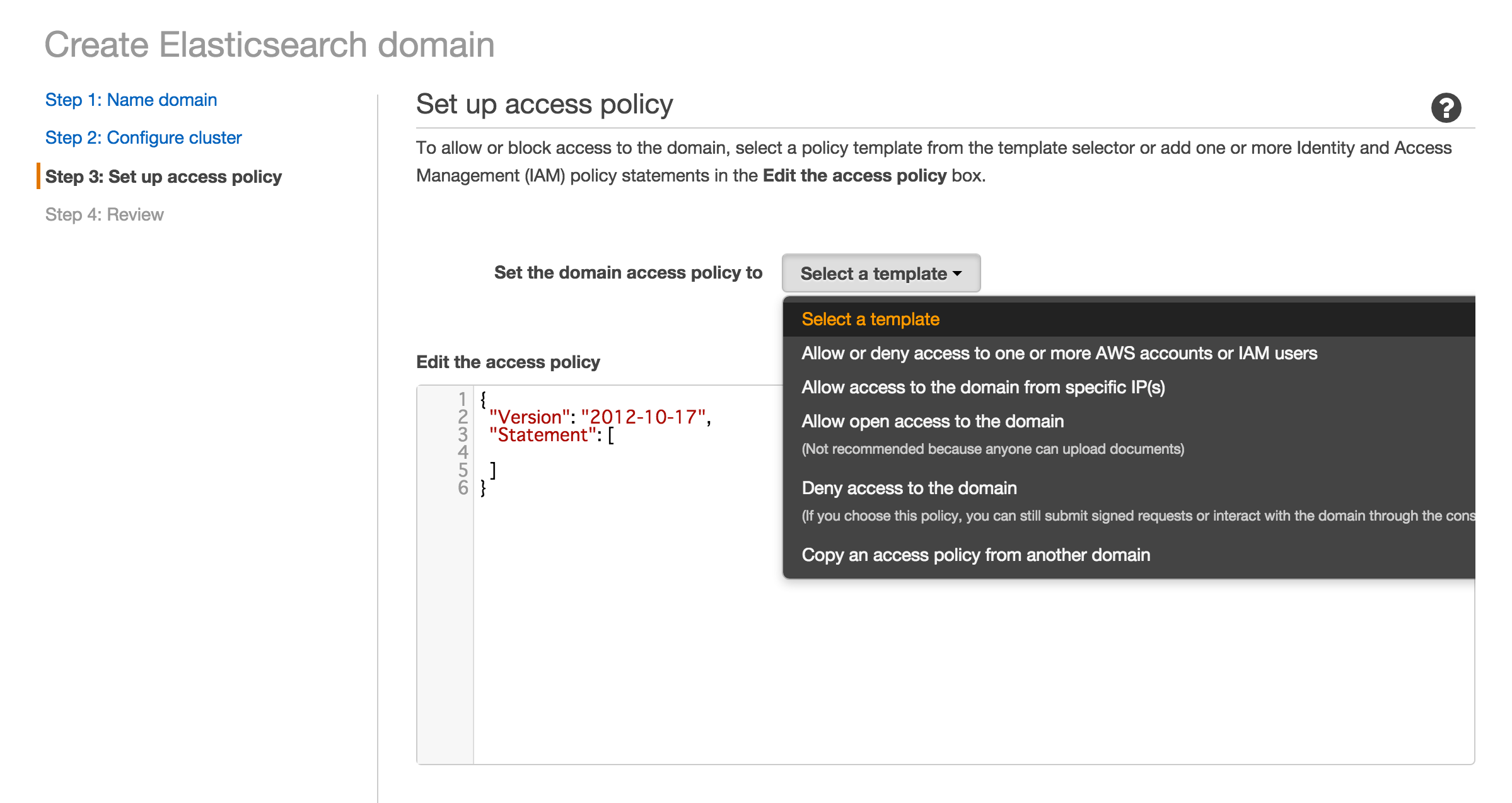1512x803 pixels.
Task: Click Step 4: Review in sidebar
Action: pos(104,214)
